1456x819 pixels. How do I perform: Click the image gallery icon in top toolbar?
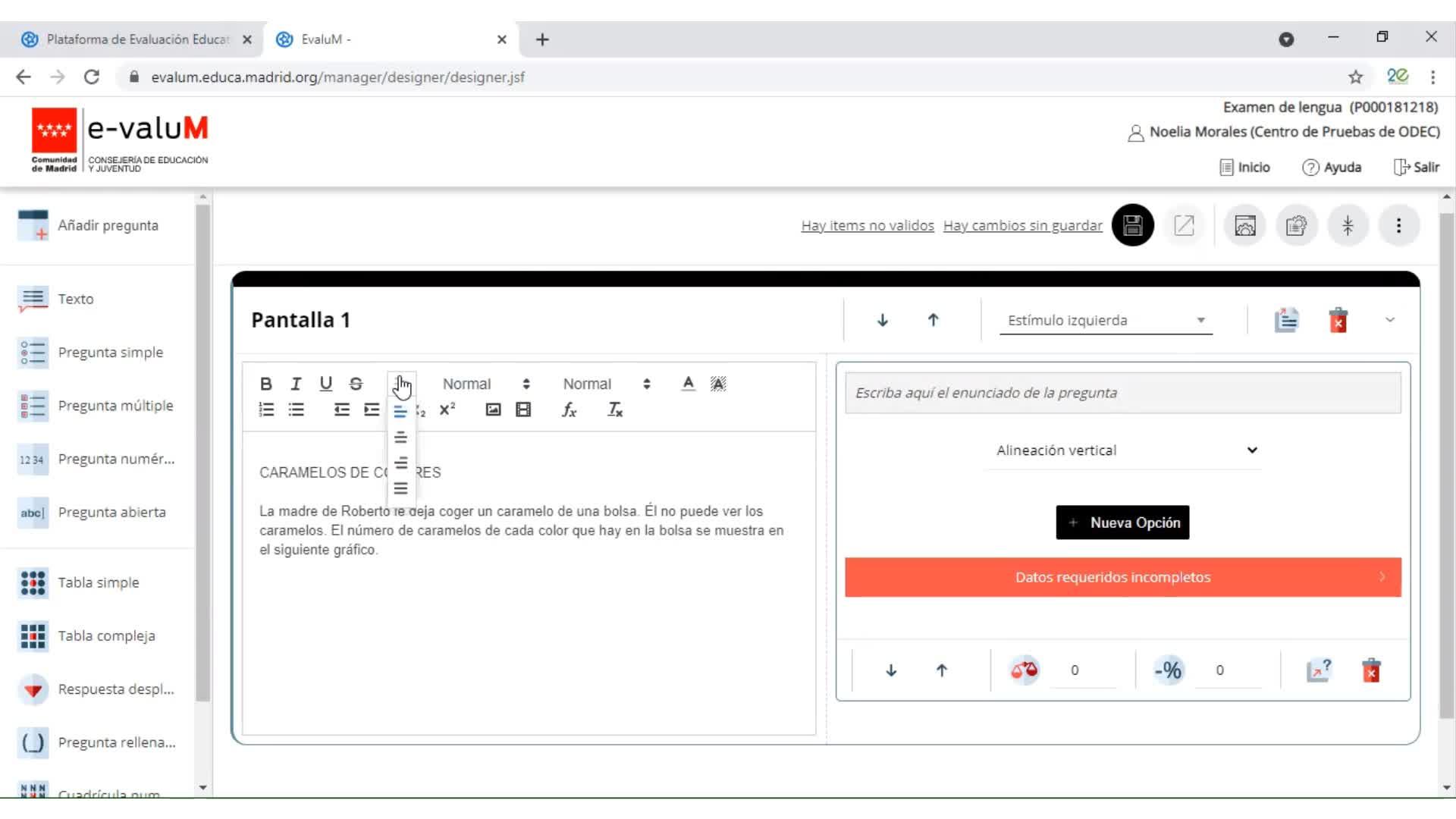tap(1244, 225)
